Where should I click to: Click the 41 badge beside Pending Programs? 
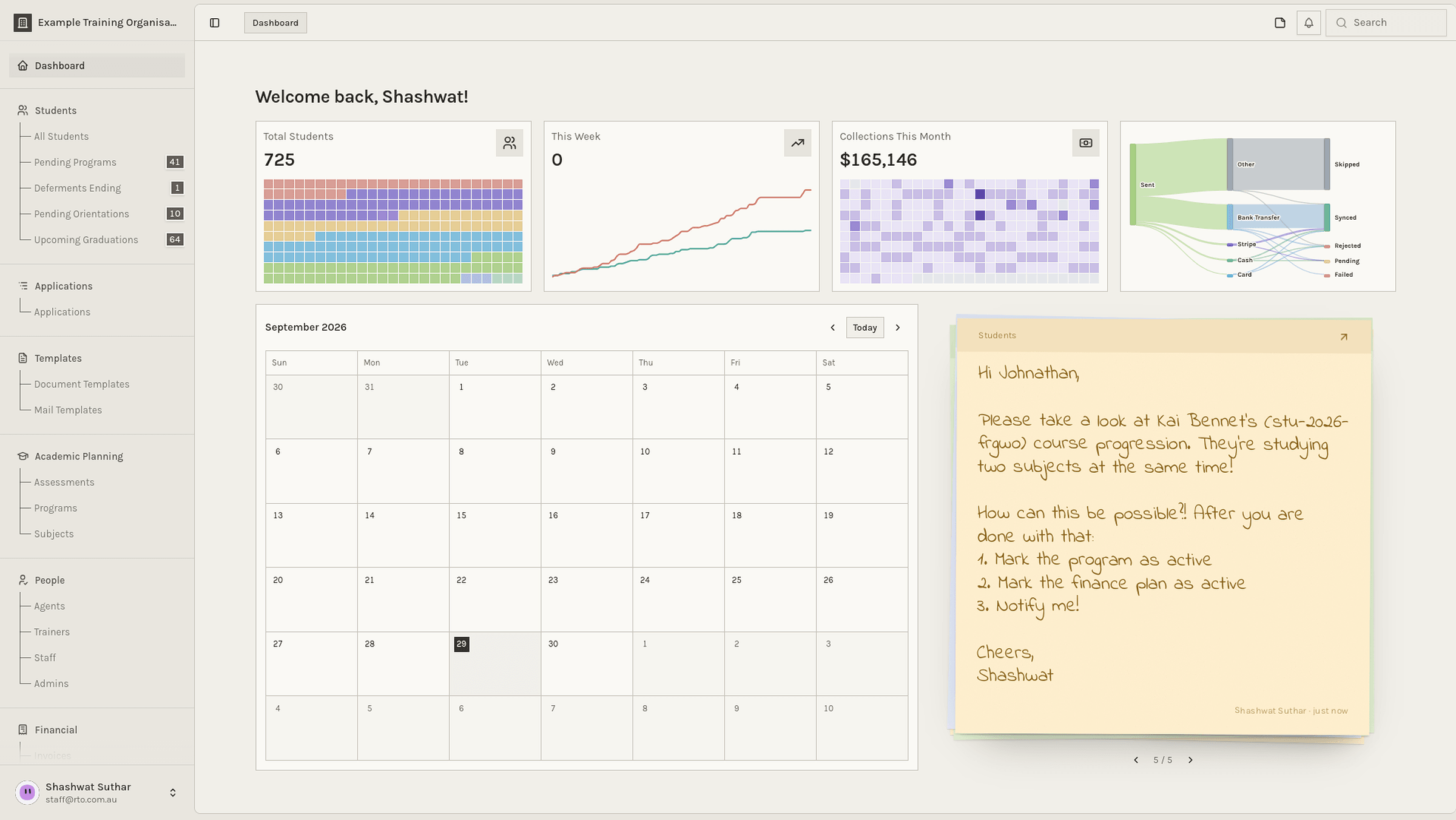[175, 162]
